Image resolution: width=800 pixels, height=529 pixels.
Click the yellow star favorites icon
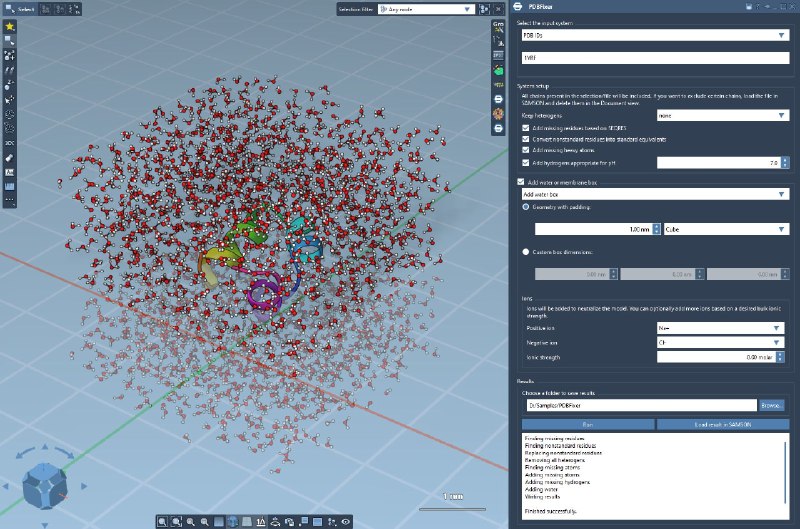pos(9,27)
